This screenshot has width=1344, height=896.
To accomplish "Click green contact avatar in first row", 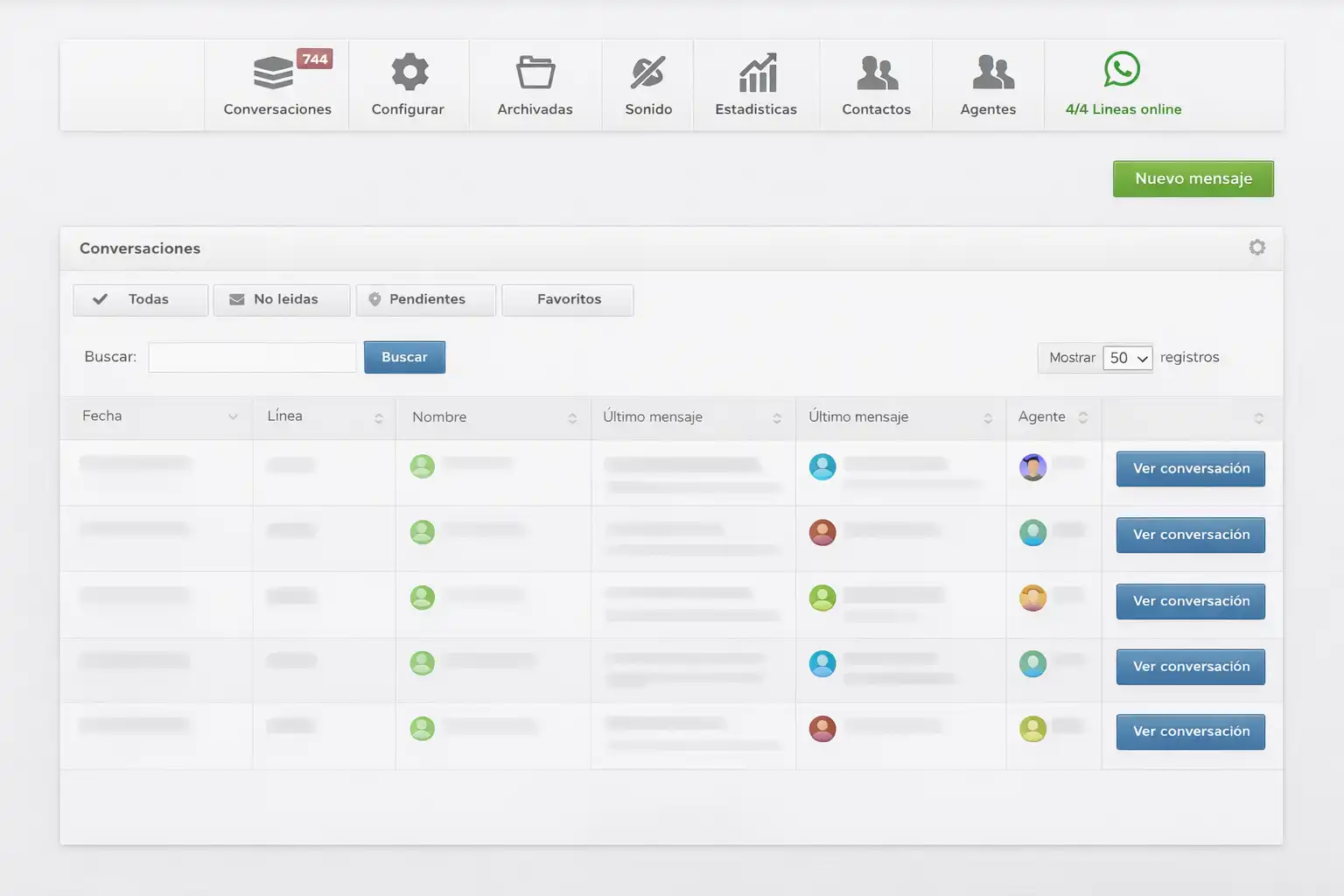I will pyautogui.click(x=423, y=466).
